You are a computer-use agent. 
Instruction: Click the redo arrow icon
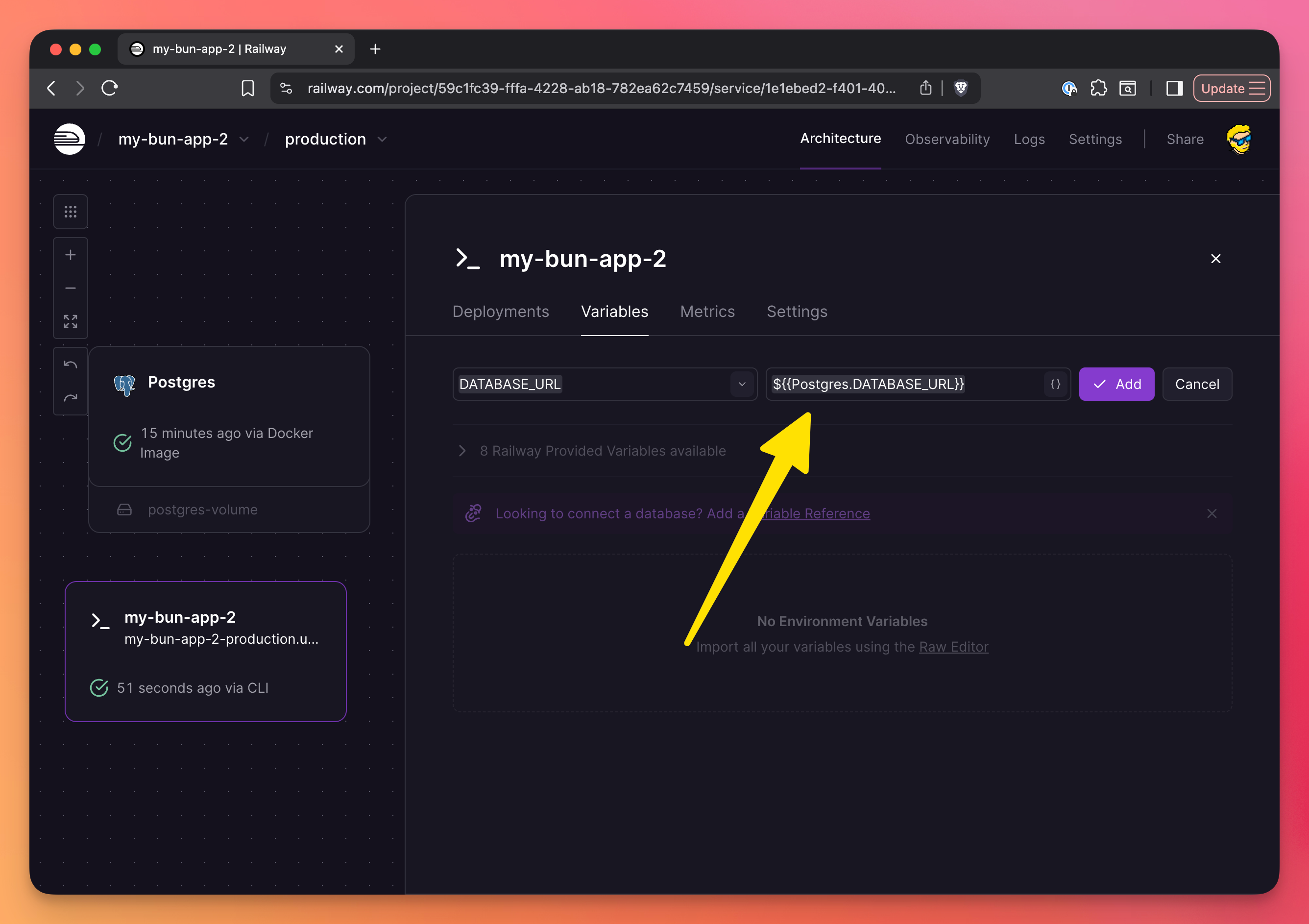(x=70, y=398)
